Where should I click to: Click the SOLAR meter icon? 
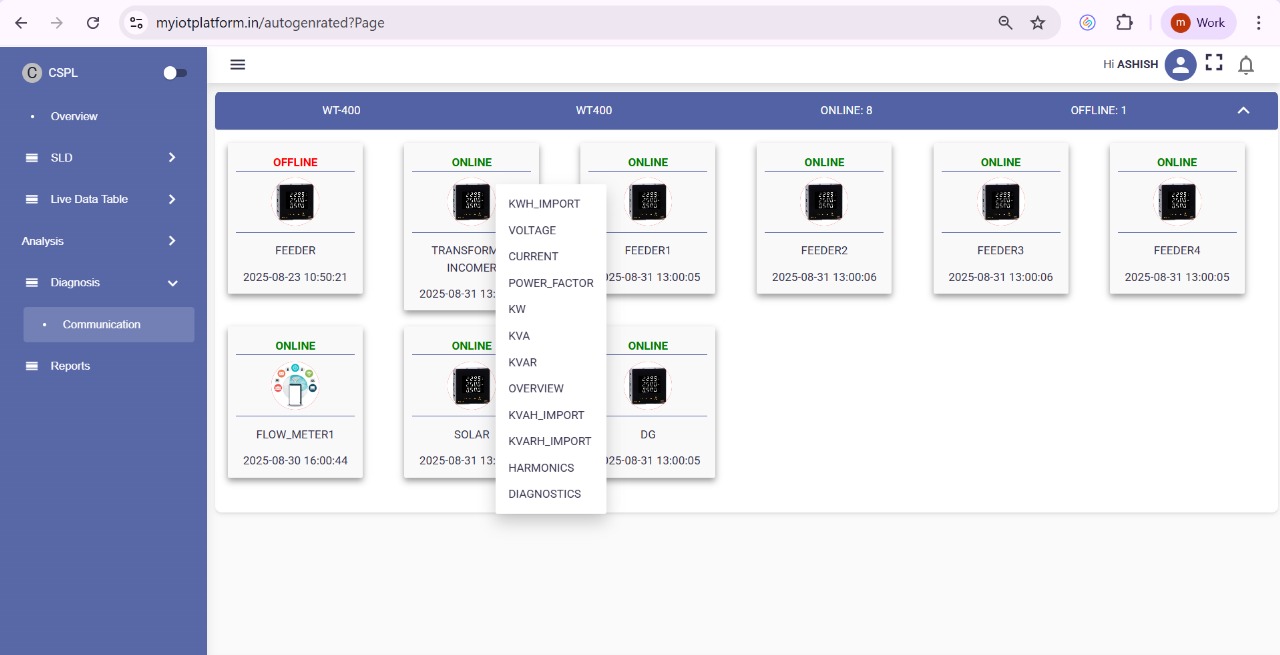471,386
